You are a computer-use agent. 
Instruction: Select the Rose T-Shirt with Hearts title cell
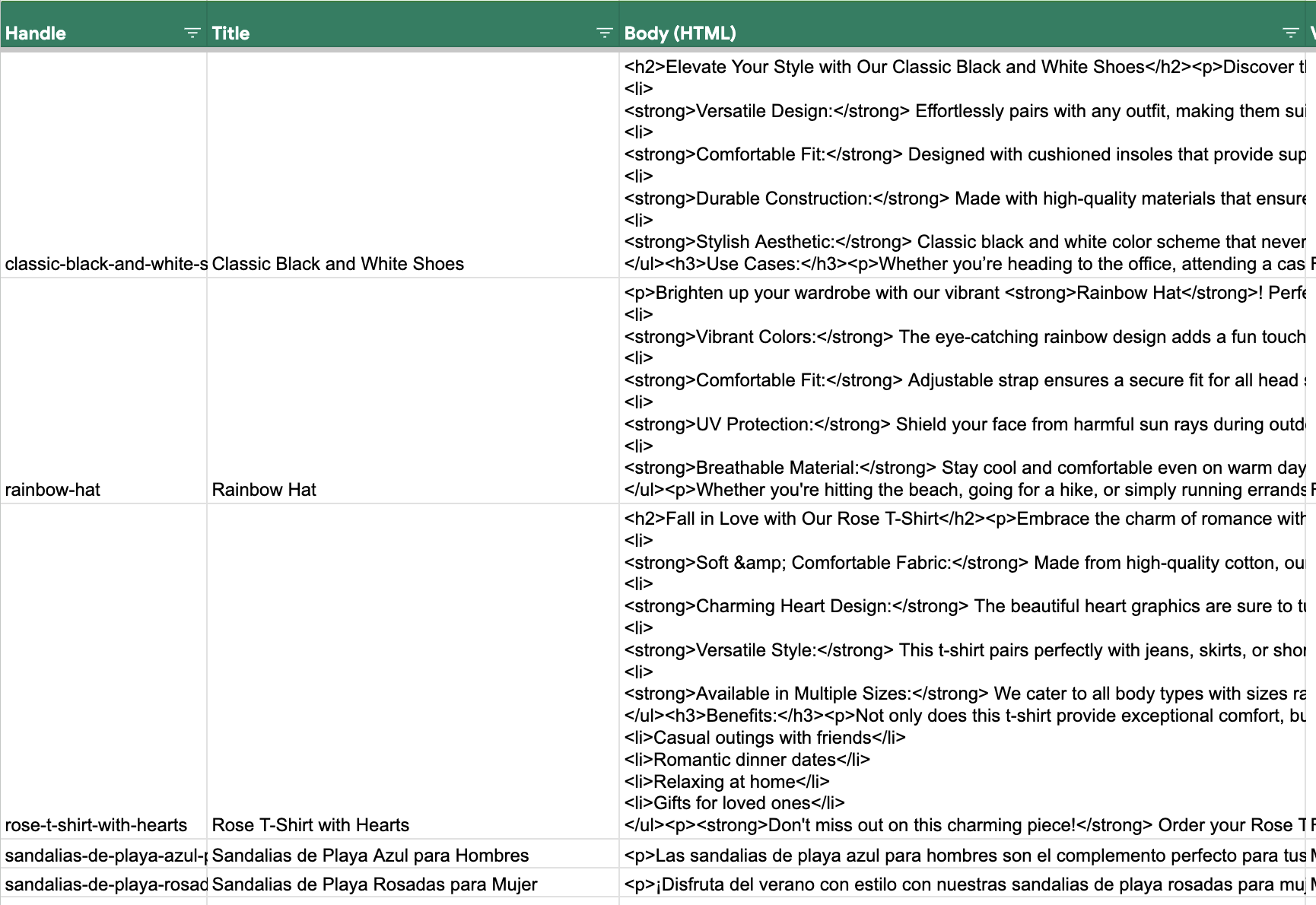click(413, 672)
